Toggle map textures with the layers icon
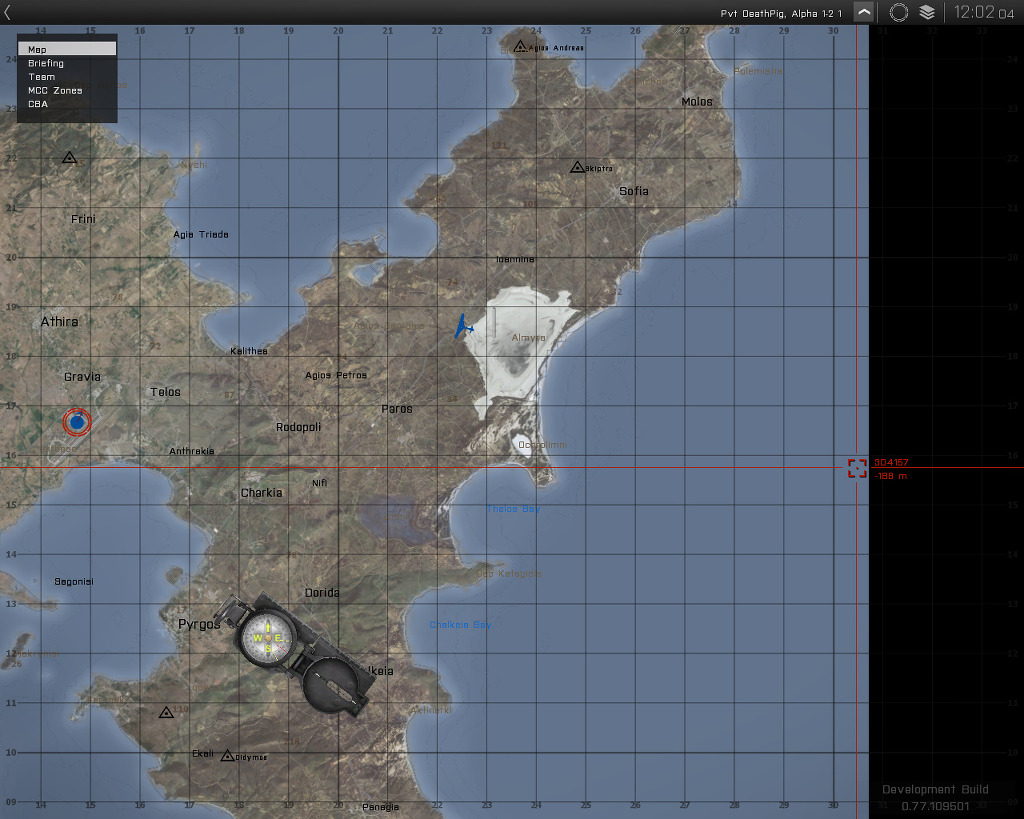 point(927,12)
